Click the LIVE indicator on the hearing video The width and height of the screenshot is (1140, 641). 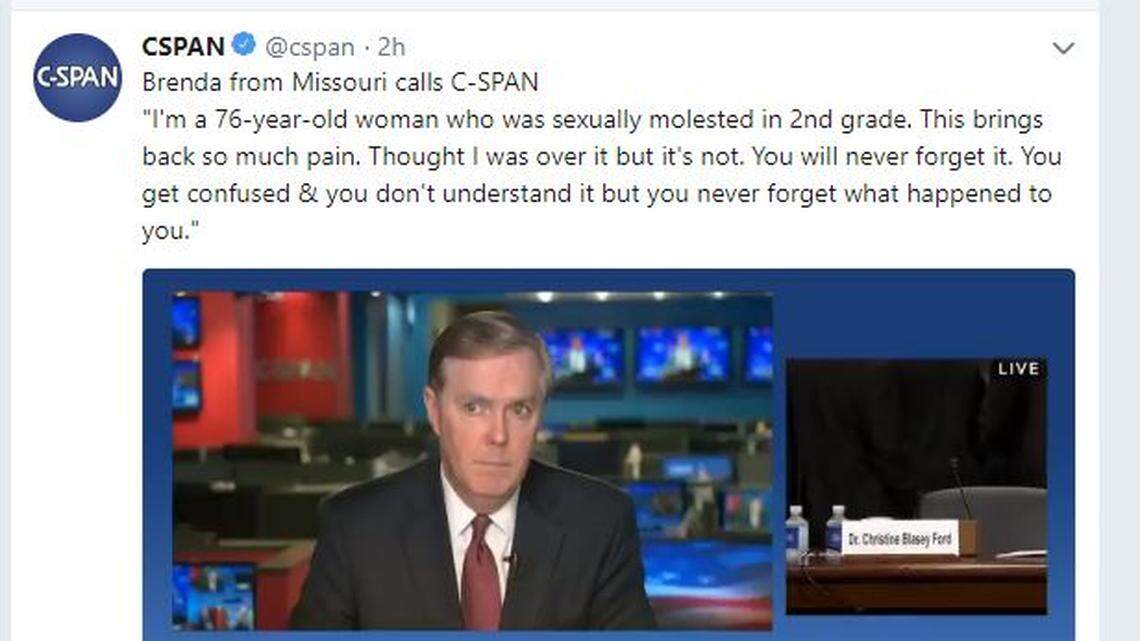click(1019, 368)
